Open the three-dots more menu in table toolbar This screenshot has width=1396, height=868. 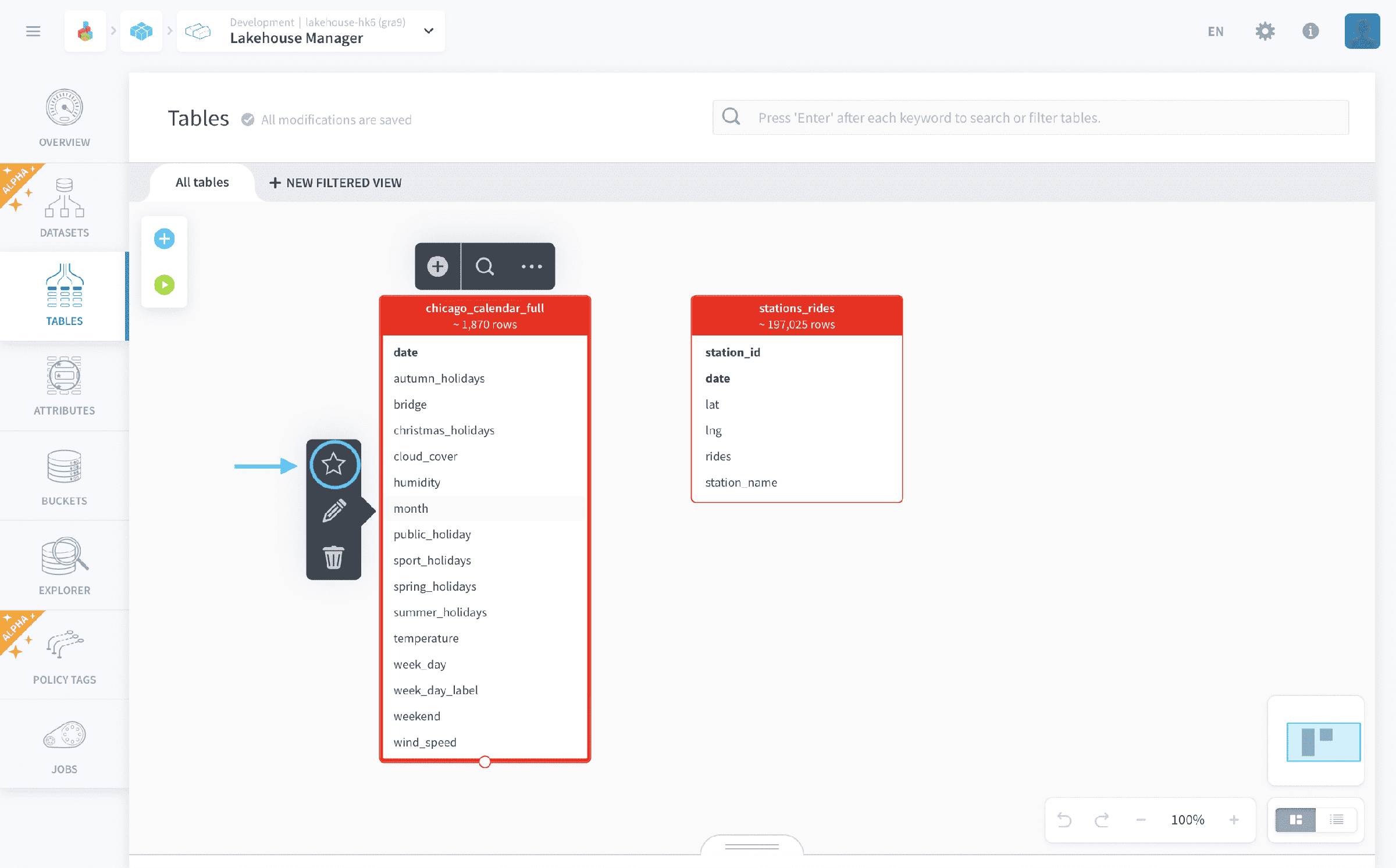pyautogui.click(x=532, y=266)
